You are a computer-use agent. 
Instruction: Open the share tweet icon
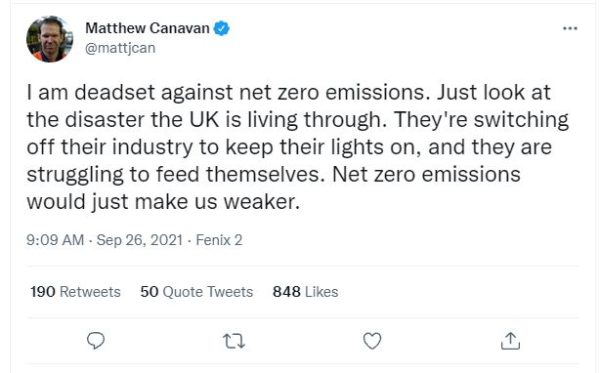(510, 341)
